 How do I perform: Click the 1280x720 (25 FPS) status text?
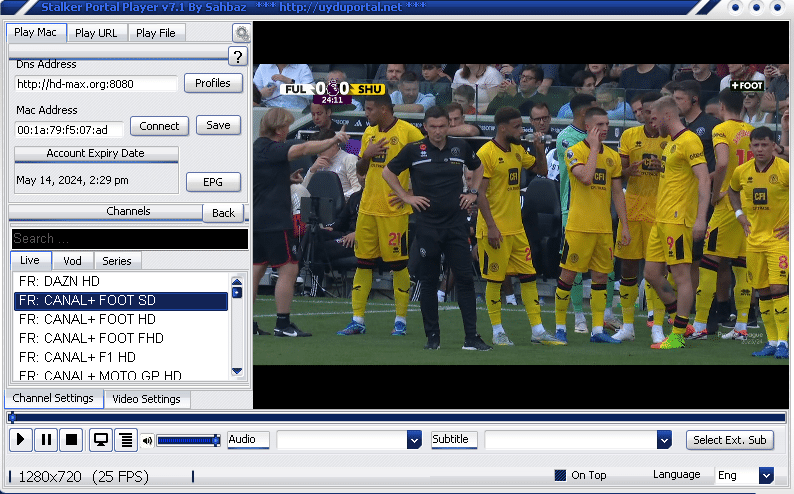[x=84, y=477]
